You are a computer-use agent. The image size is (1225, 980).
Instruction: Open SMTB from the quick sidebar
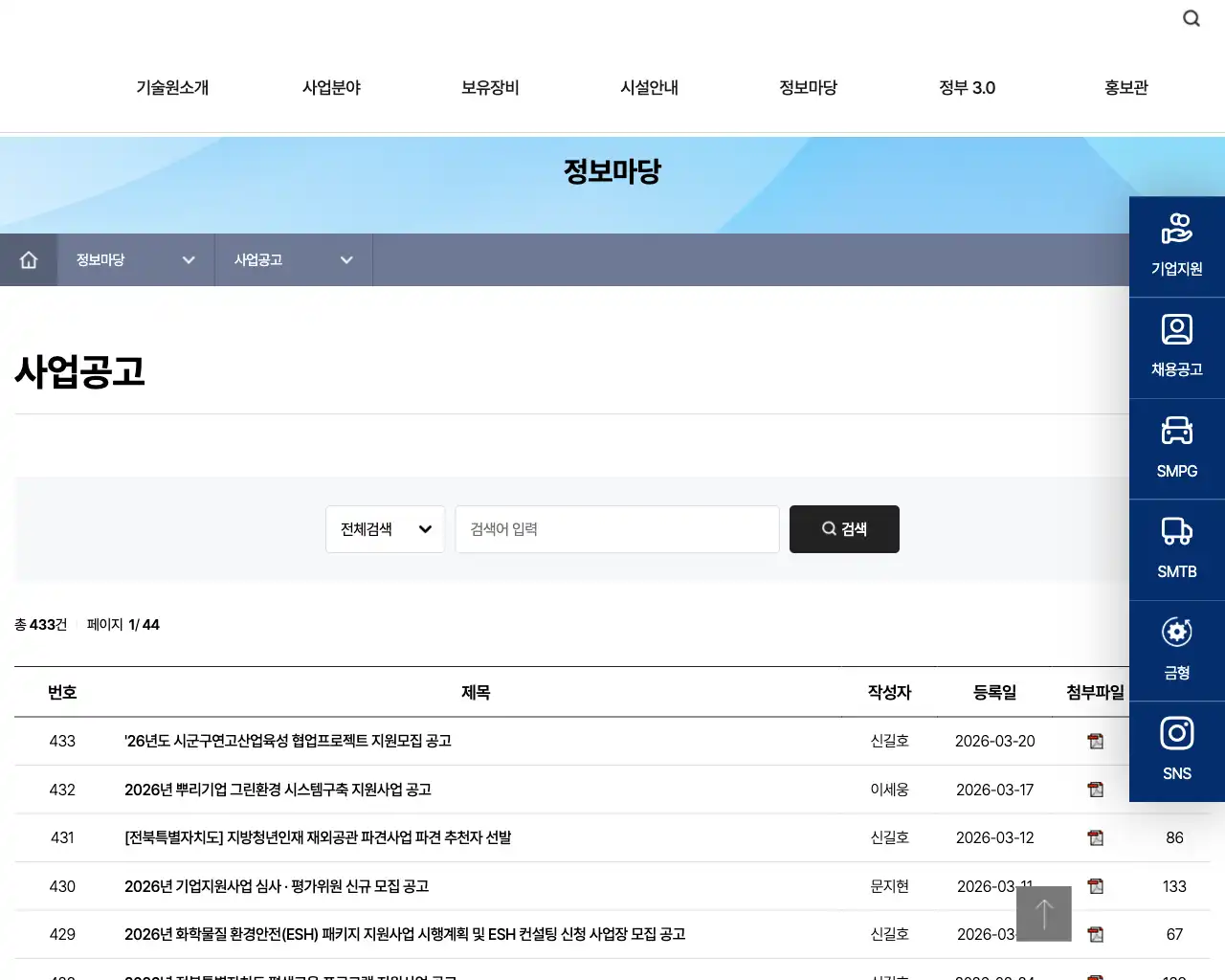1176,549
